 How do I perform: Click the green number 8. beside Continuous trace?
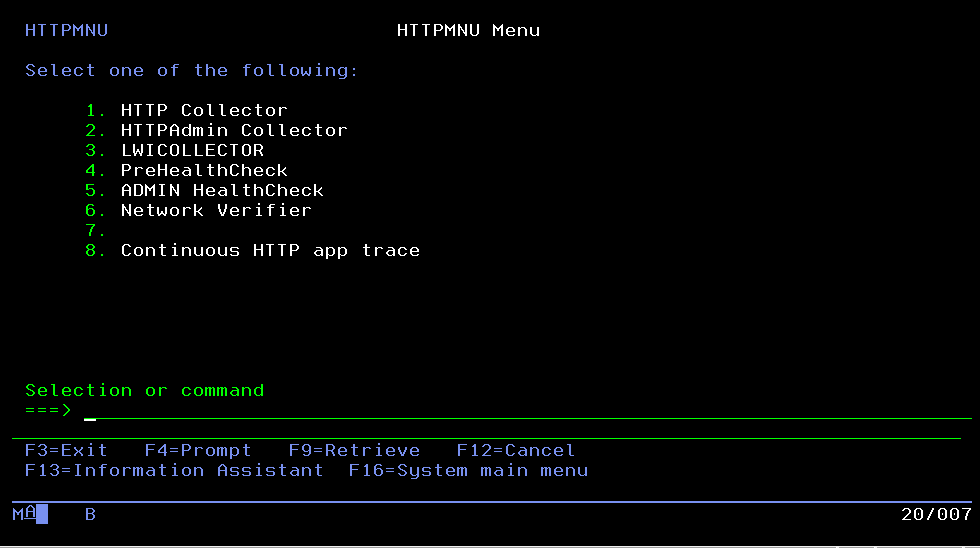coord(96,251)
